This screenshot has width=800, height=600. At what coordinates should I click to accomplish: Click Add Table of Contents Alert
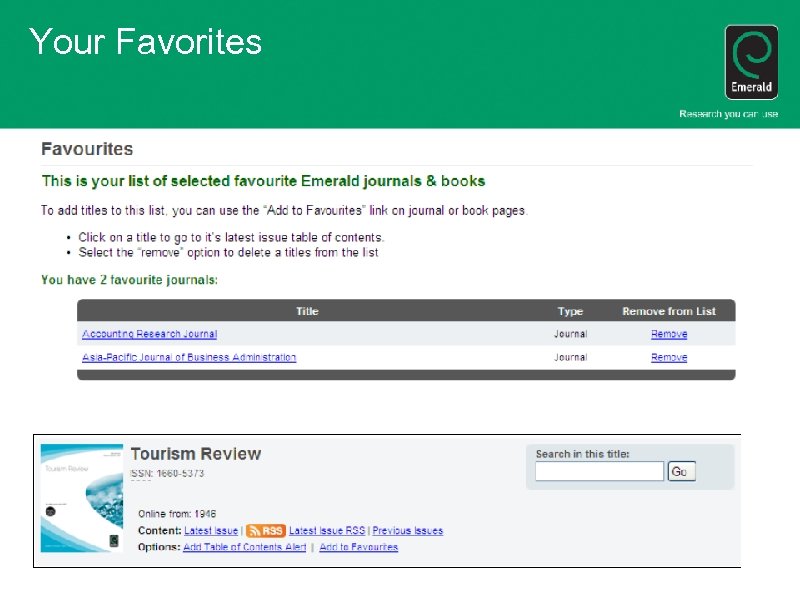tap(244, 546)
